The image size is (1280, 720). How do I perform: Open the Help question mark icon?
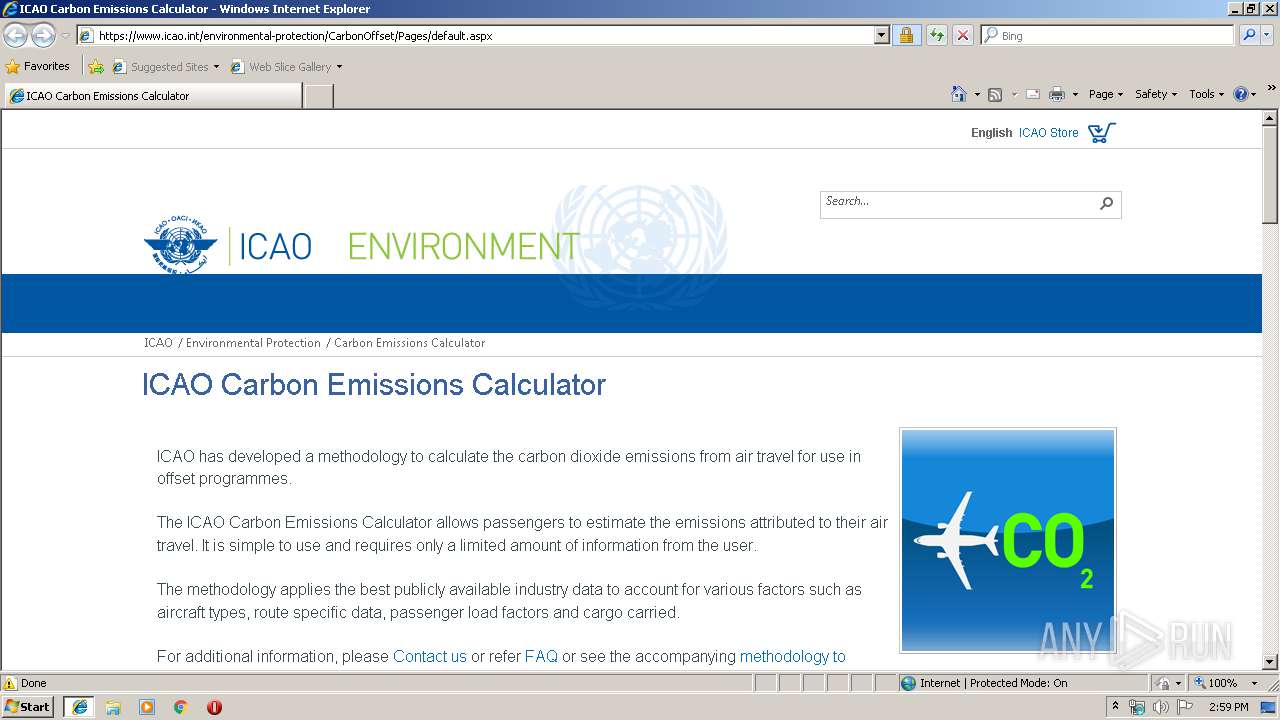[x=1241, y=94]
